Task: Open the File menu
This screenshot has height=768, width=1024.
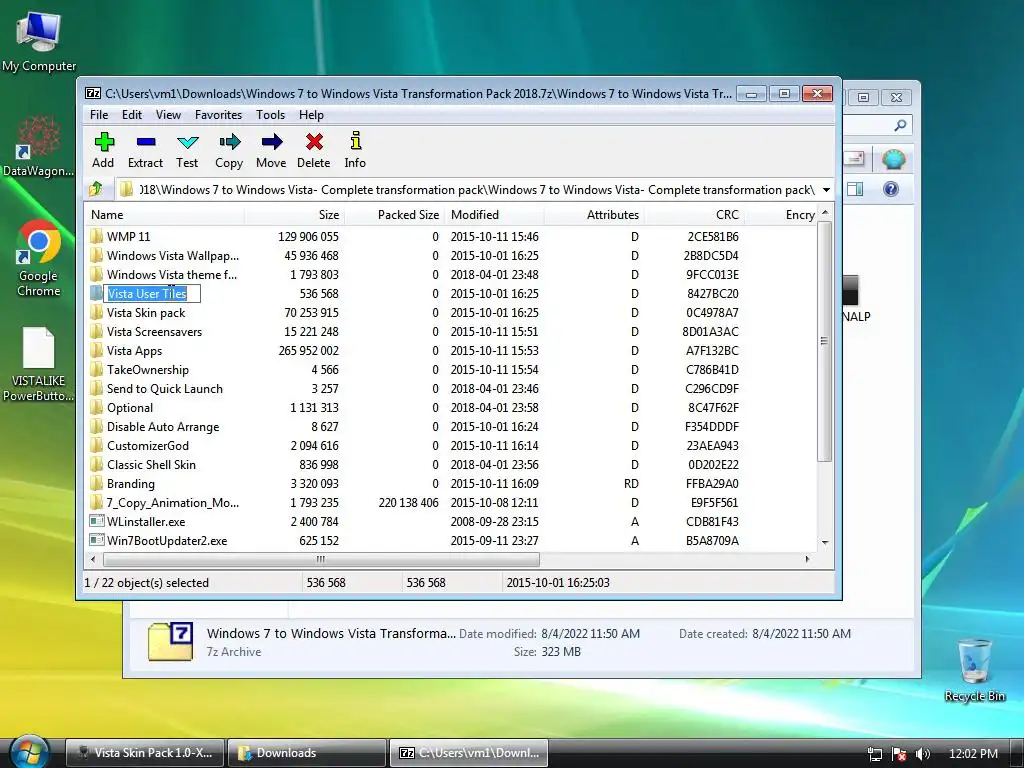Action: (99, 115)
